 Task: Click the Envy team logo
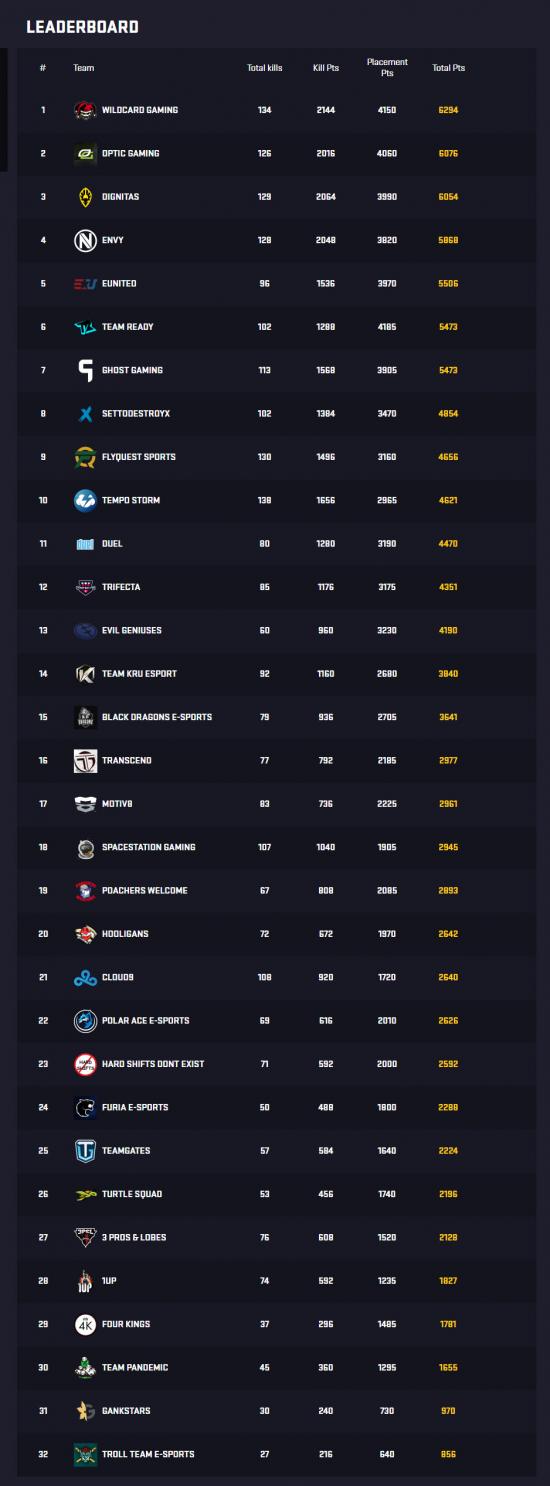85,240
